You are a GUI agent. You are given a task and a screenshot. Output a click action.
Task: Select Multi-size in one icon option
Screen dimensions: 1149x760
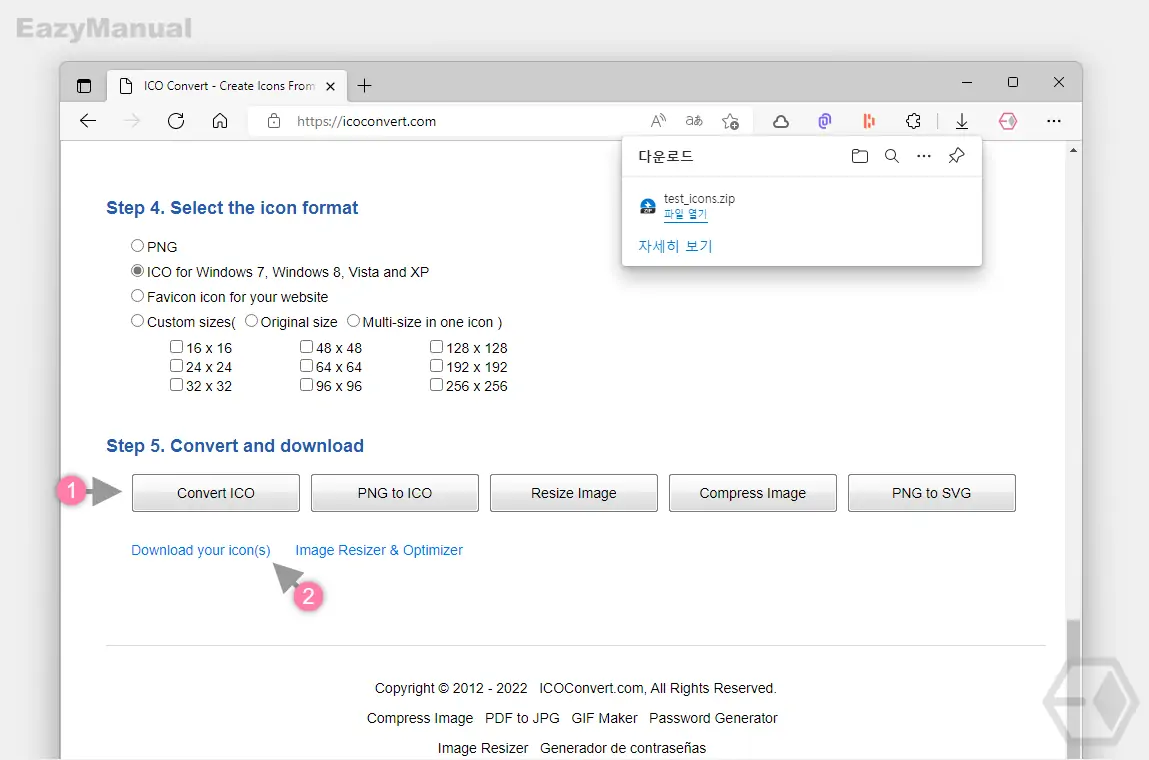point(353,321)
